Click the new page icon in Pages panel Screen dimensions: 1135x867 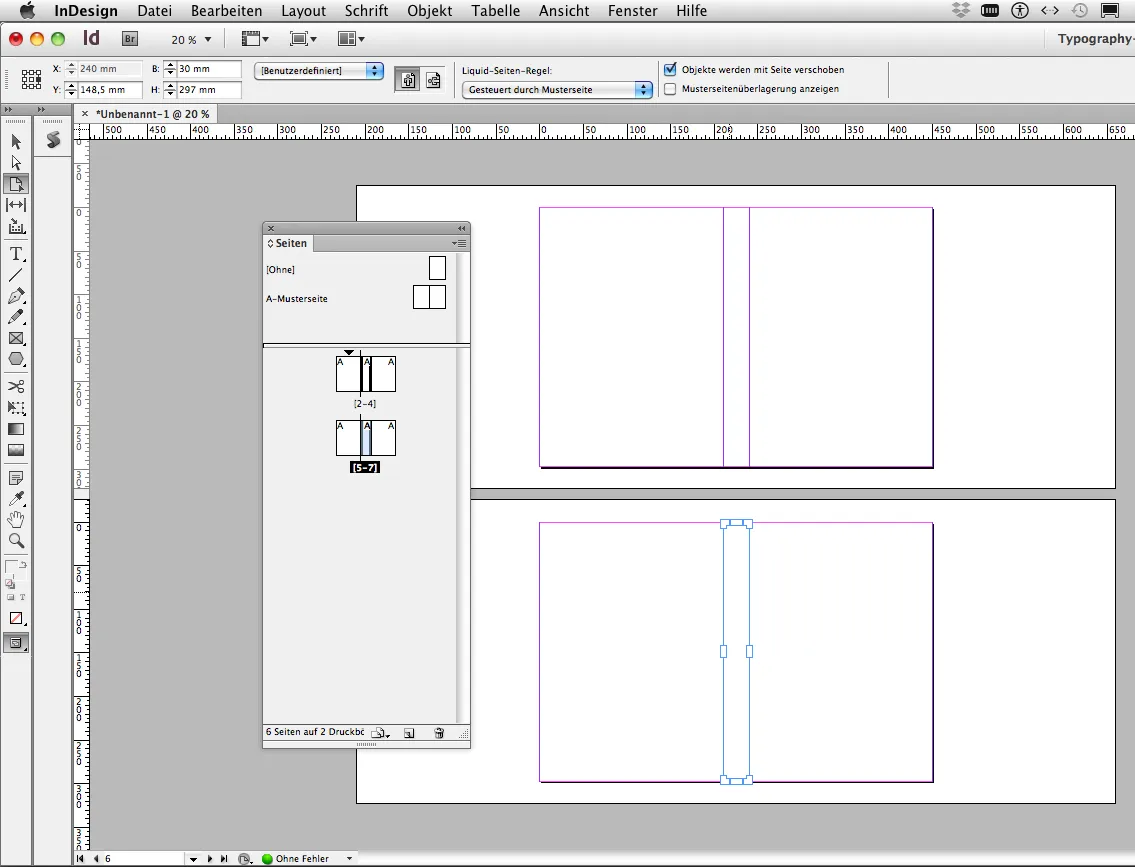[409, 733]
